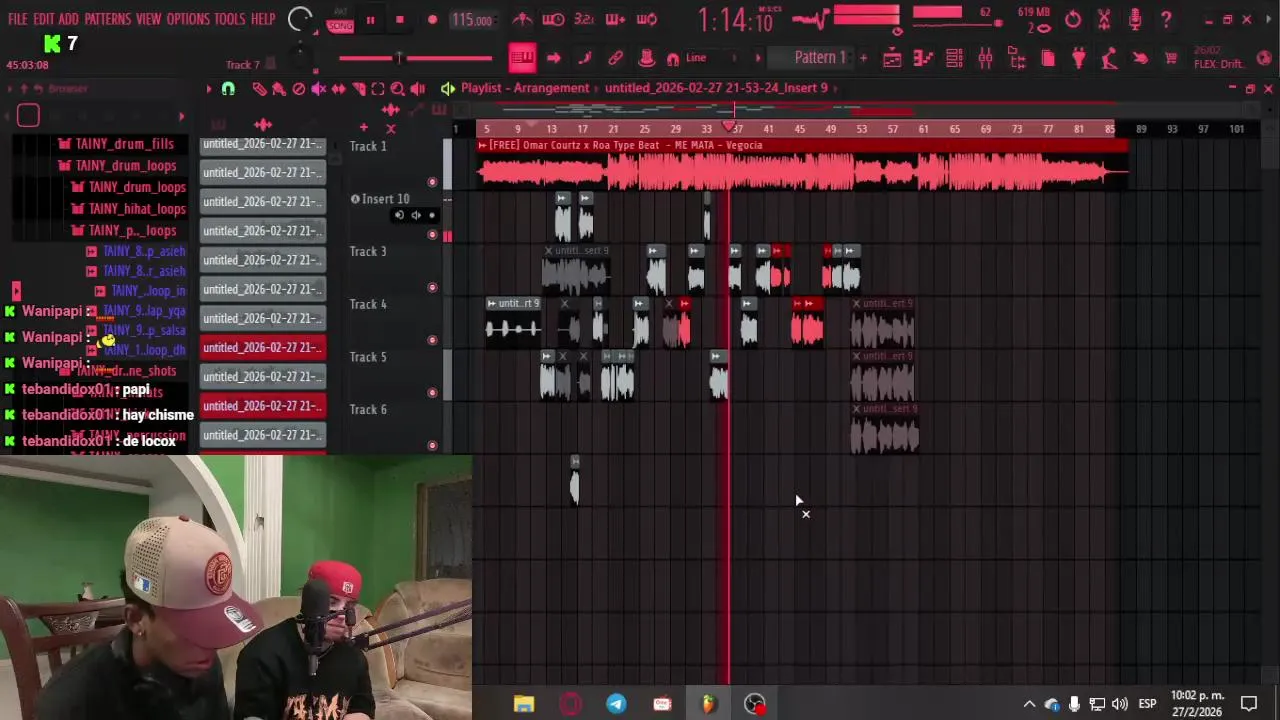Open the system tray volume icon

click(1120, 704)
